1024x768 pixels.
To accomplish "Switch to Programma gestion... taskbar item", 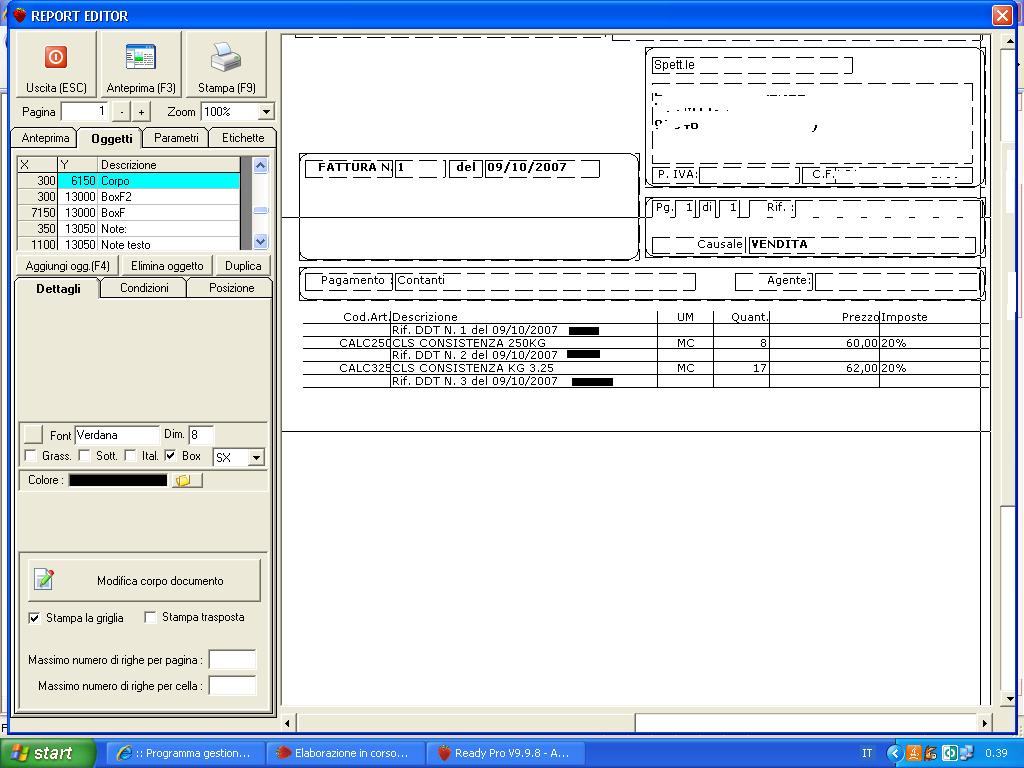I will pyautogui.click(x=185, y=753).
